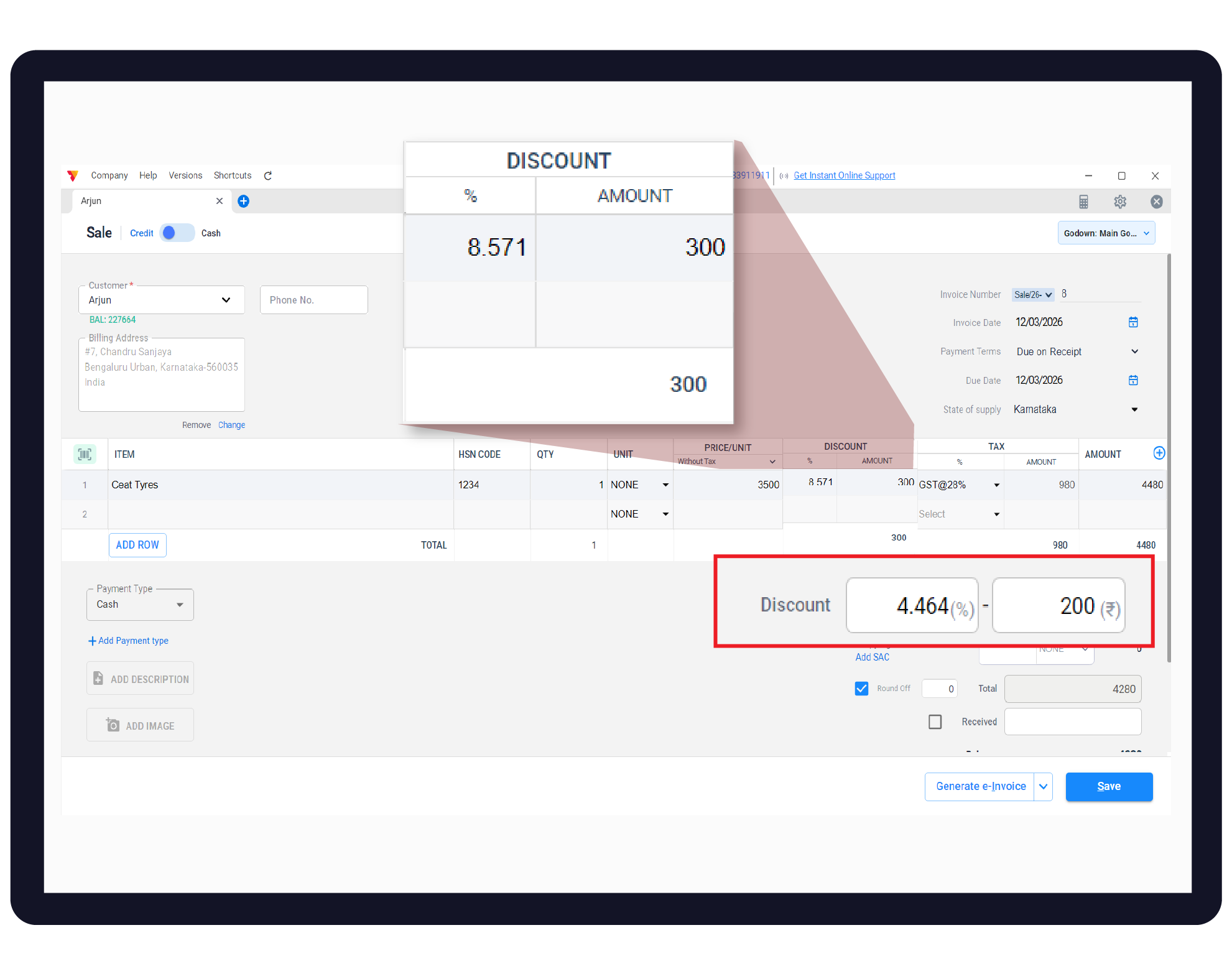1232x971 pixels.
Task: Uncheck the Round Off checkbox
Action: 861,689
